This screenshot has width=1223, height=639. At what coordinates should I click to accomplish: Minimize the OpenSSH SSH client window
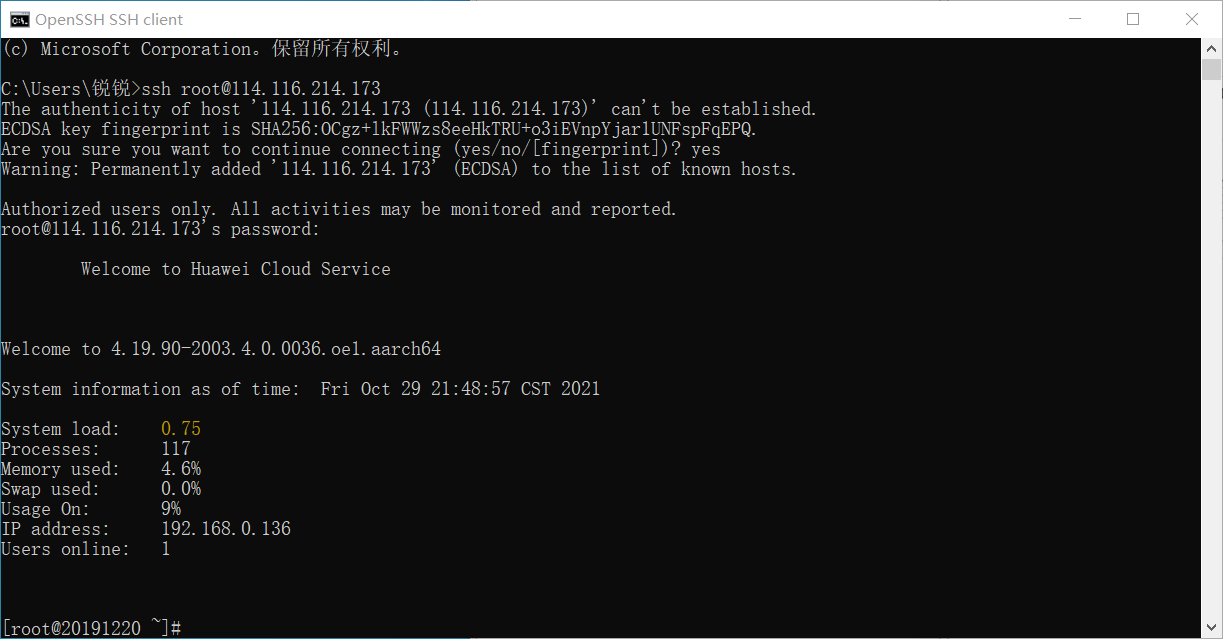click(1074, 19)
